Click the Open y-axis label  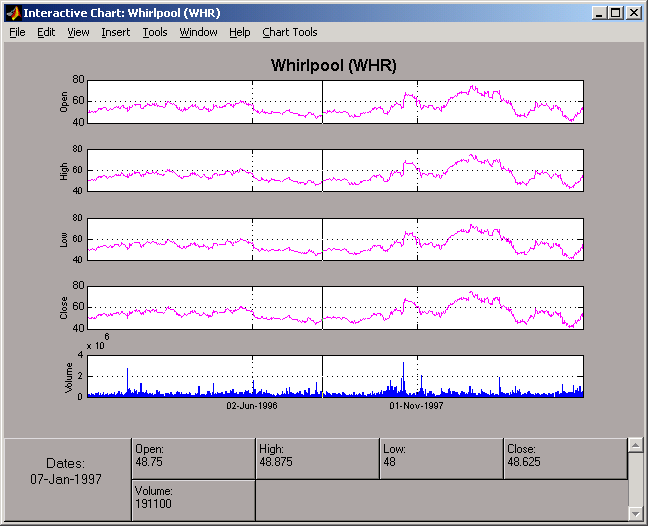(x=64, y=102)
